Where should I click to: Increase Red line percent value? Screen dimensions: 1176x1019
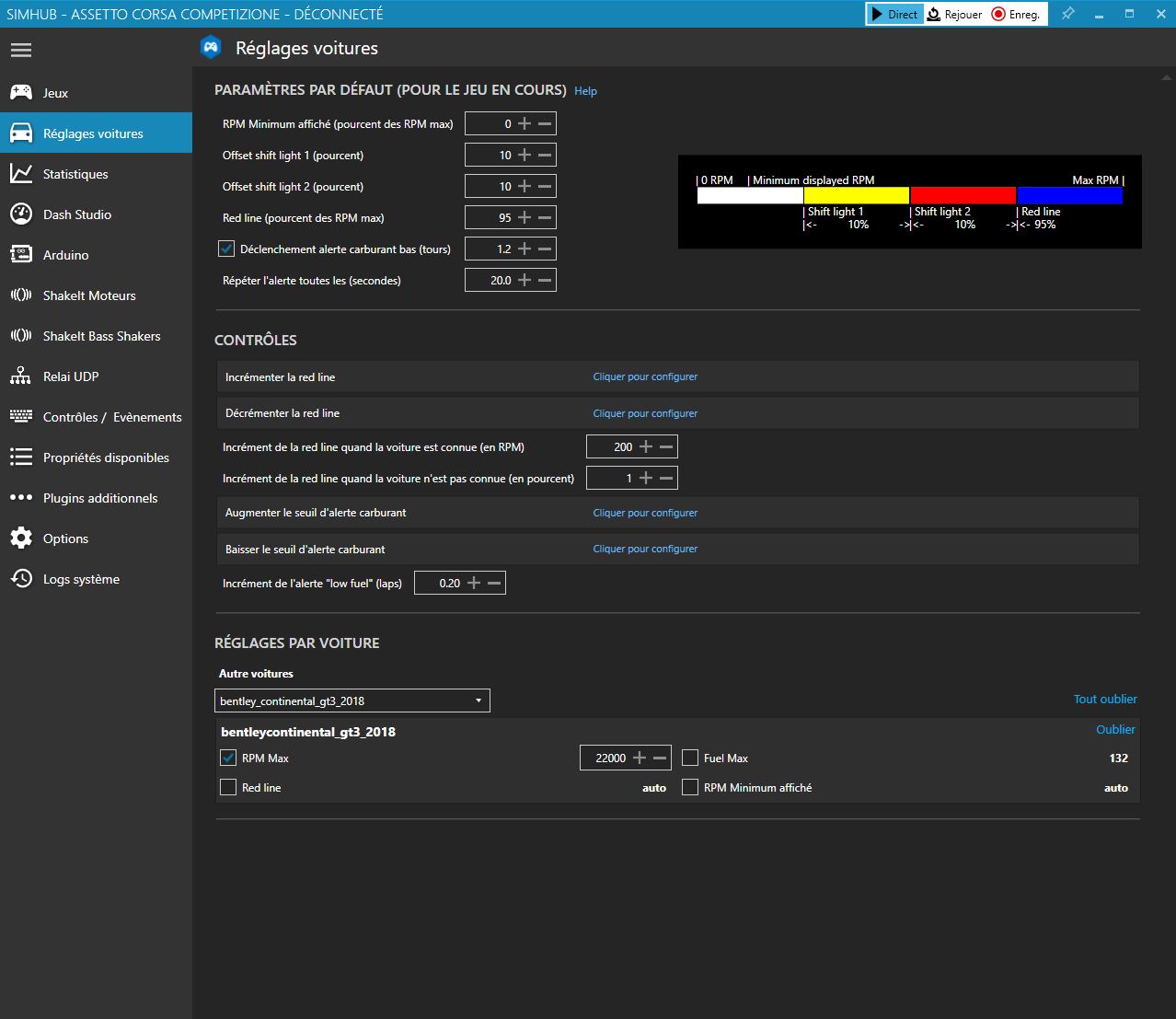pyautogui.click(x=525, y=217)
